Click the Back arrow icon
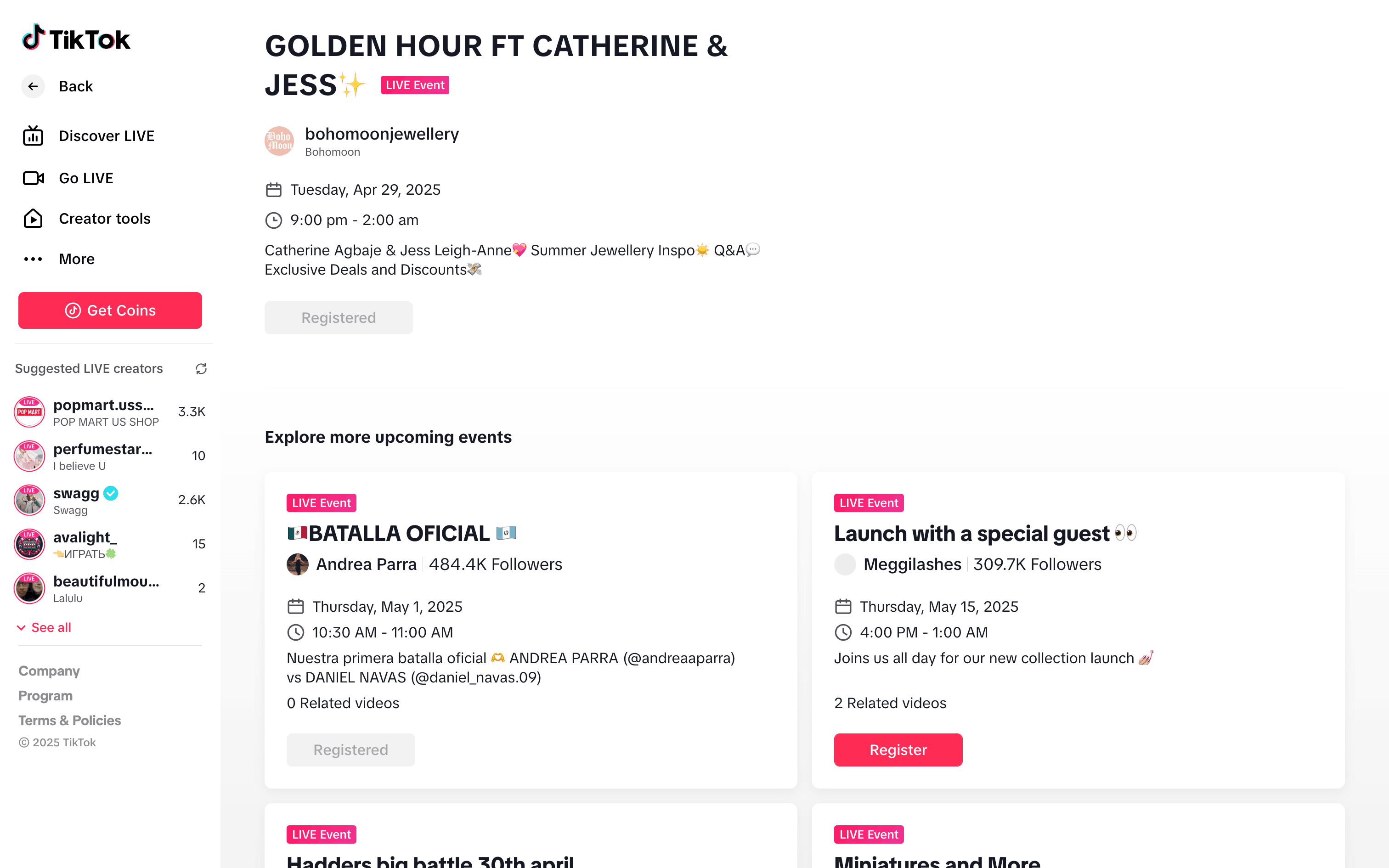This screenshot has width=1389, height=868. point(33,86)
